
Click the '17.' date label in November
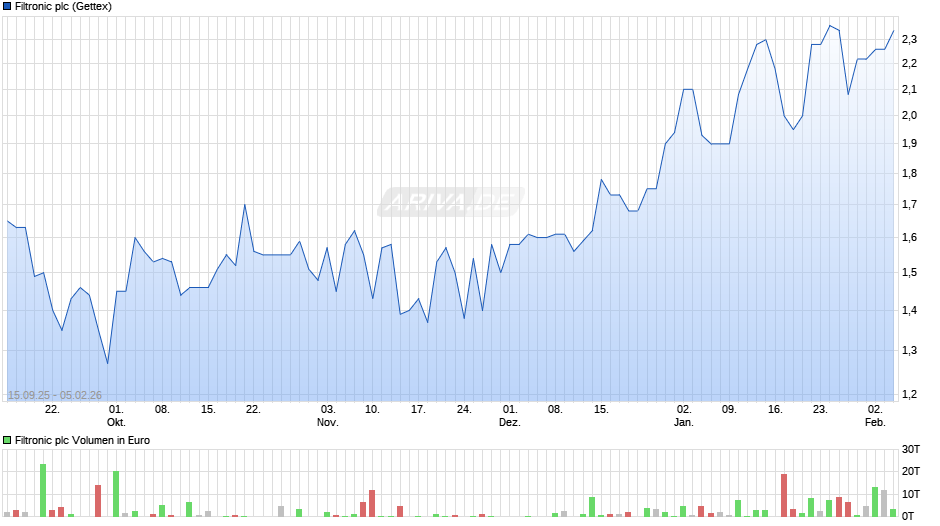(x=418, y=410)
